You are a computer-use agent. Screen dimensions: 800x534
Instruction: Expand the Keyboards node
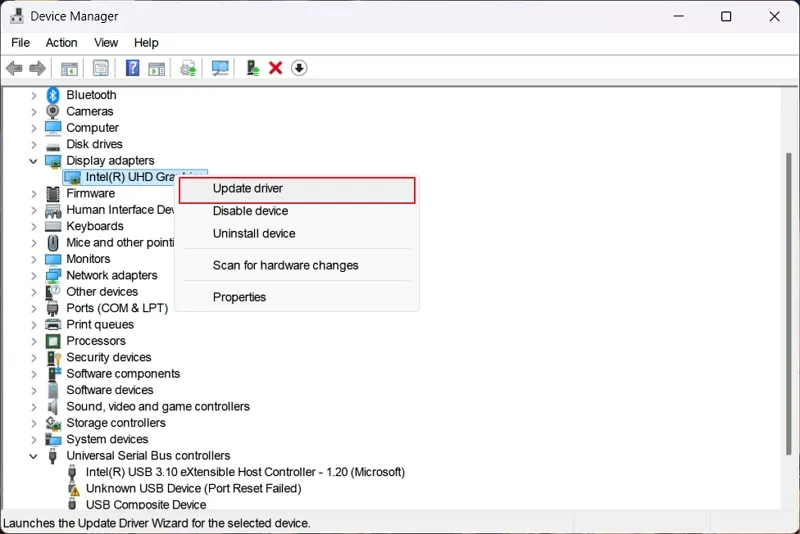click(x=34, y=226)
